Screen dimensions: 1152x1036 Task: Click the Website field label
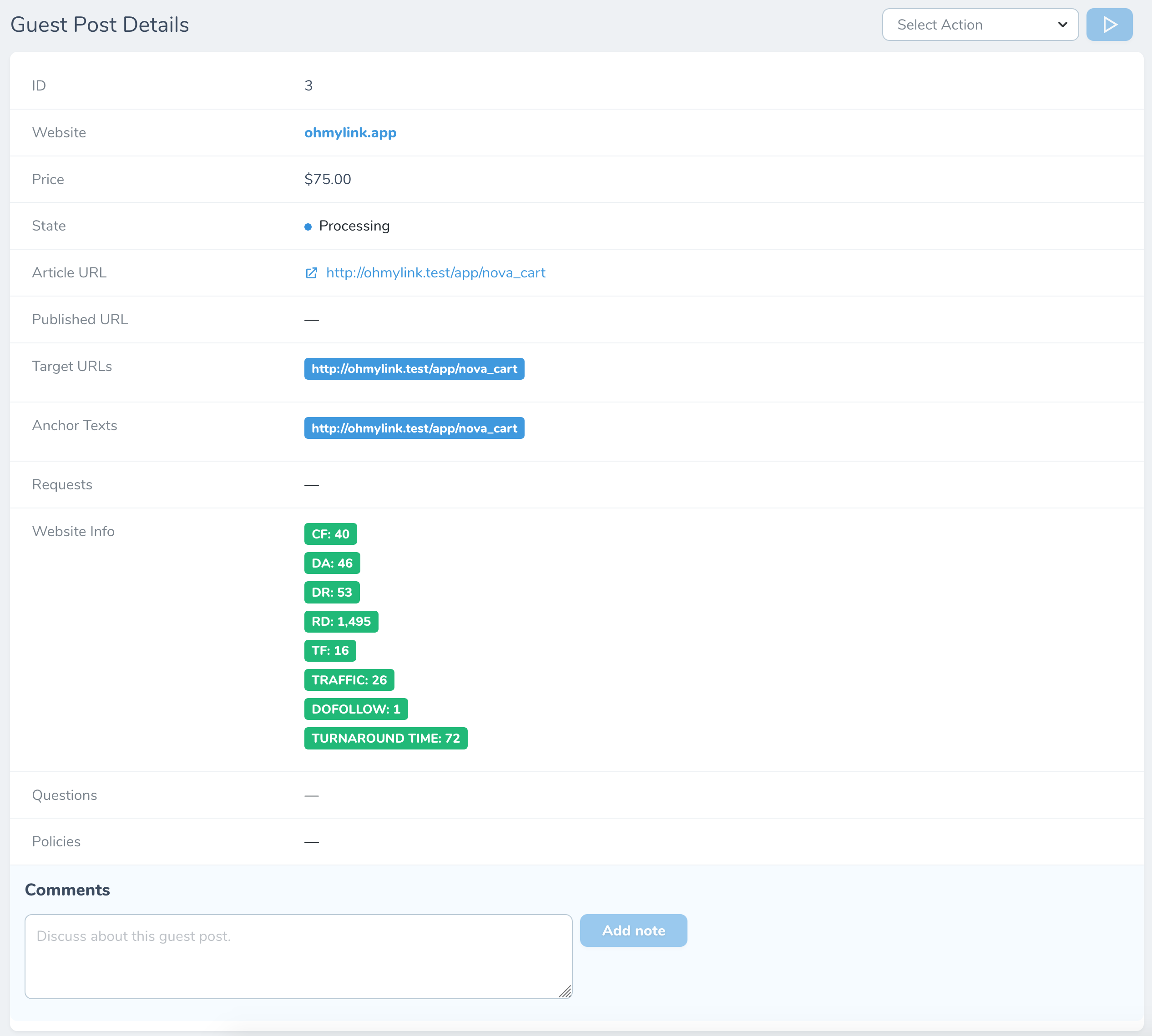(59, 133)
